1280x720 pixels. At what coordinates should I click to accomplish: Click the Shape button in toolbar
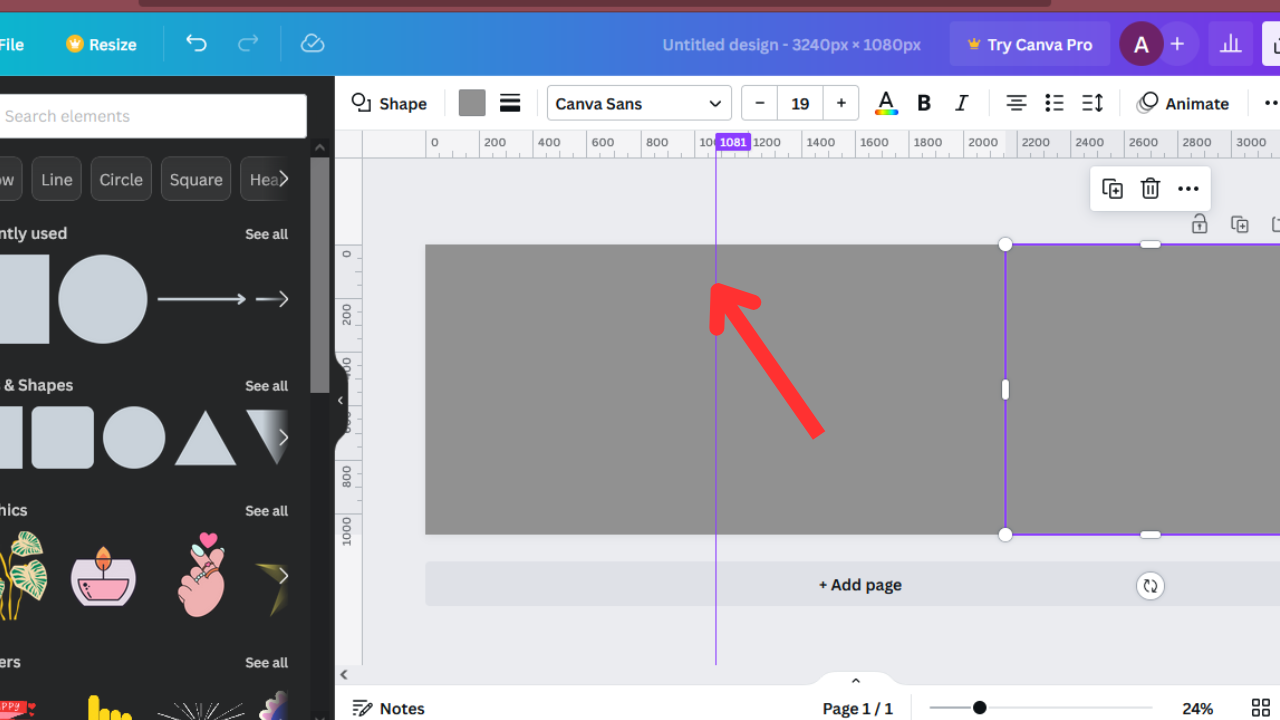click(389, 103)
